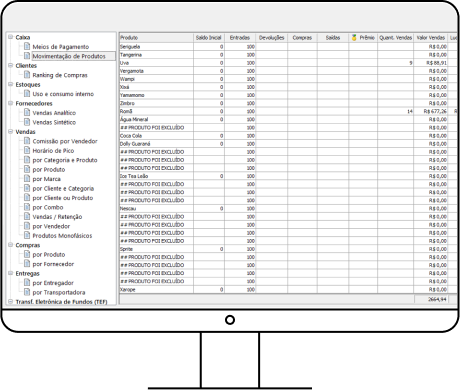The image size is (460, 390).
Task: Click the medal icon in the Prêmio column header
Action: pos(354,38)
